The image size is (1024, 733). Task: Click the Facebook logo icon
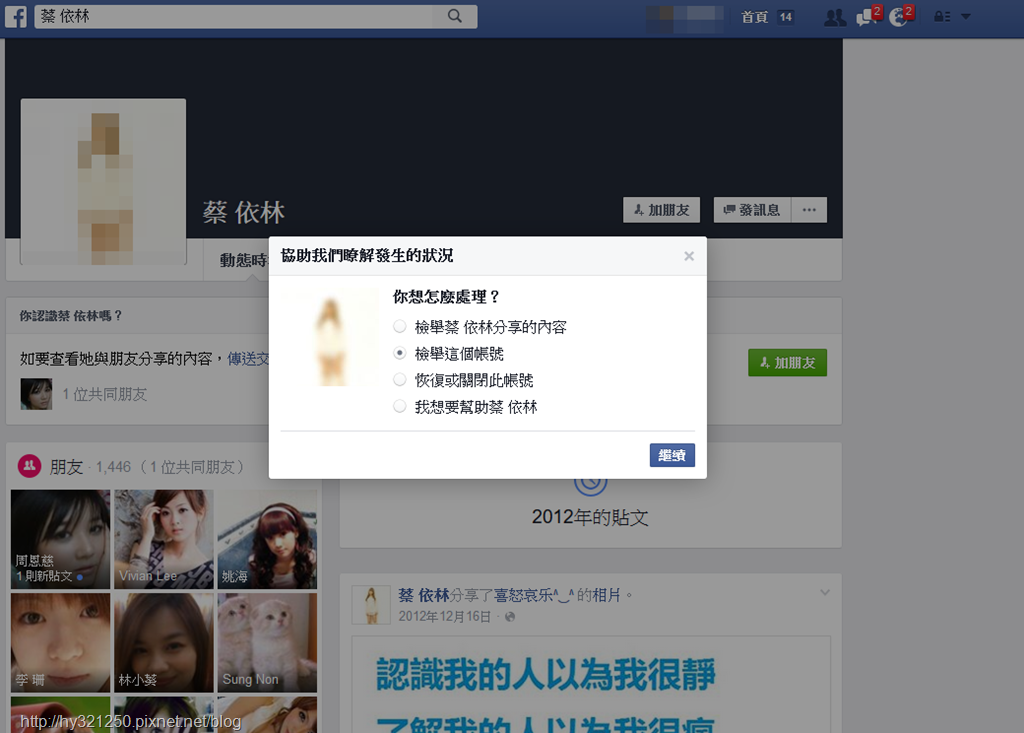click(16, 16)
